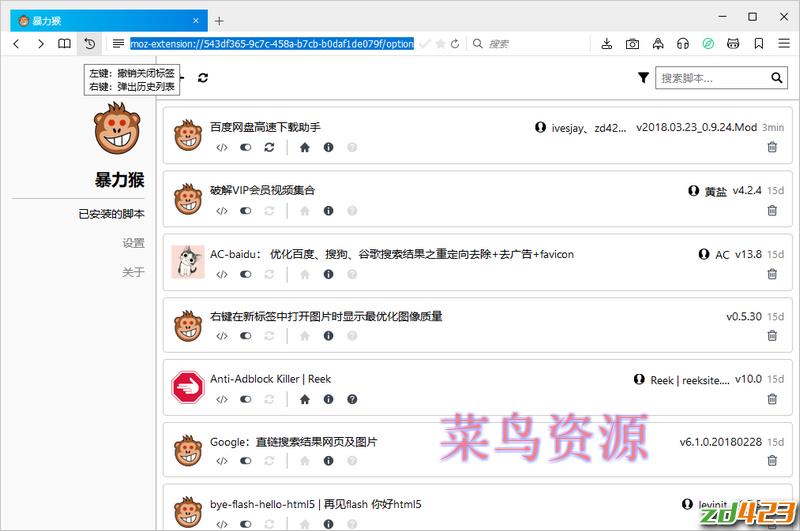Click version text v6.1.0.20180228
Image resolution: width=800 pixels, height=531 pixels.
720,442
